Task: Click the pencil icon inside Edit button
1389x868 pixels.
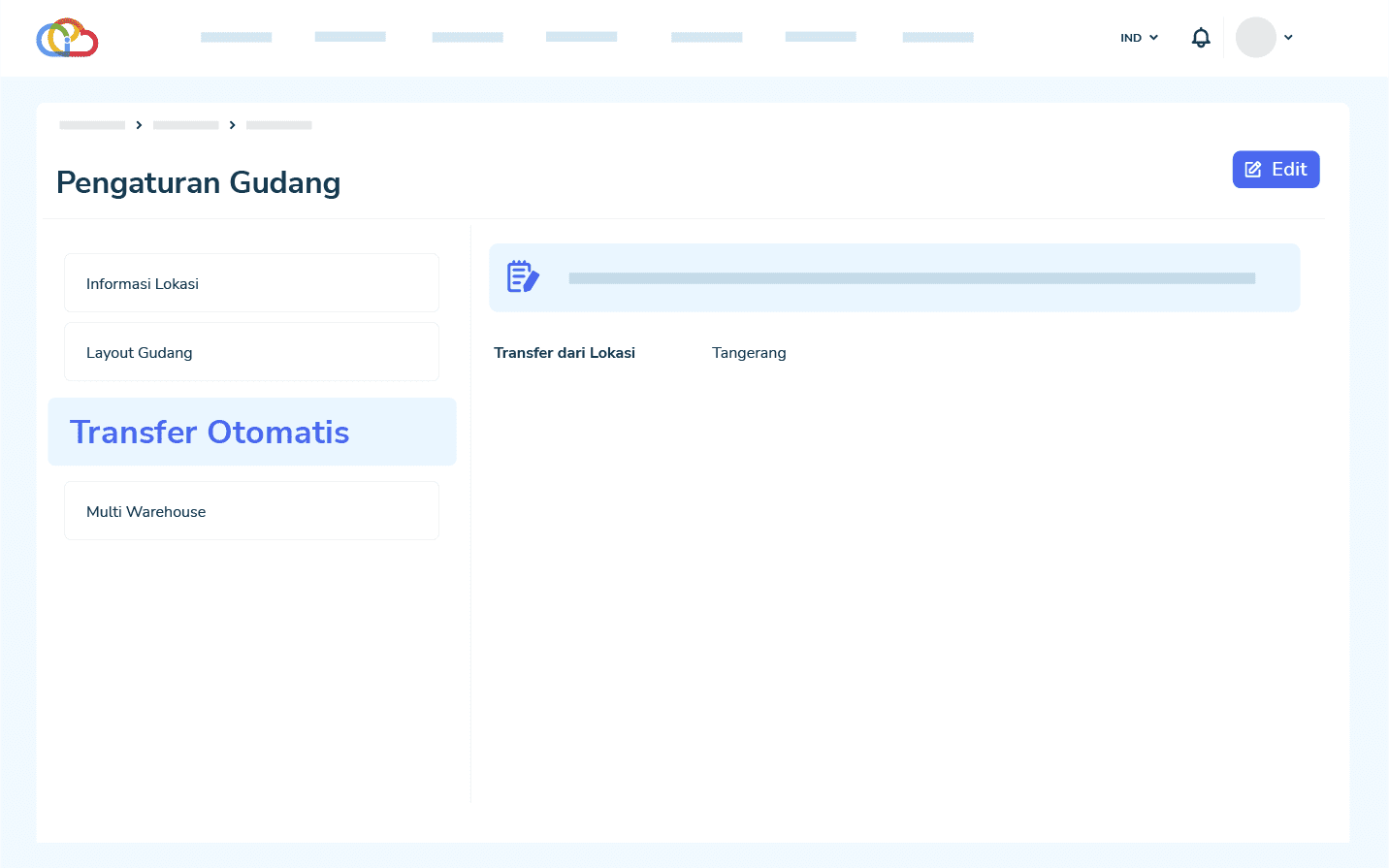Action: click(x=1253, y=170)
